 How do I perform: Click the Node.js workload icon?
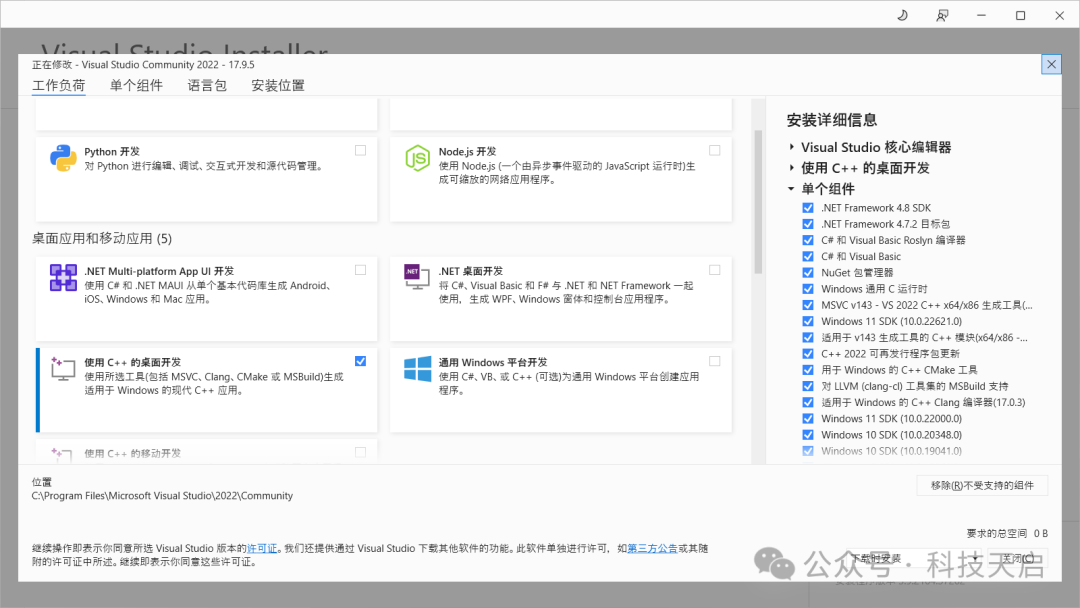(x=417, y=158)
